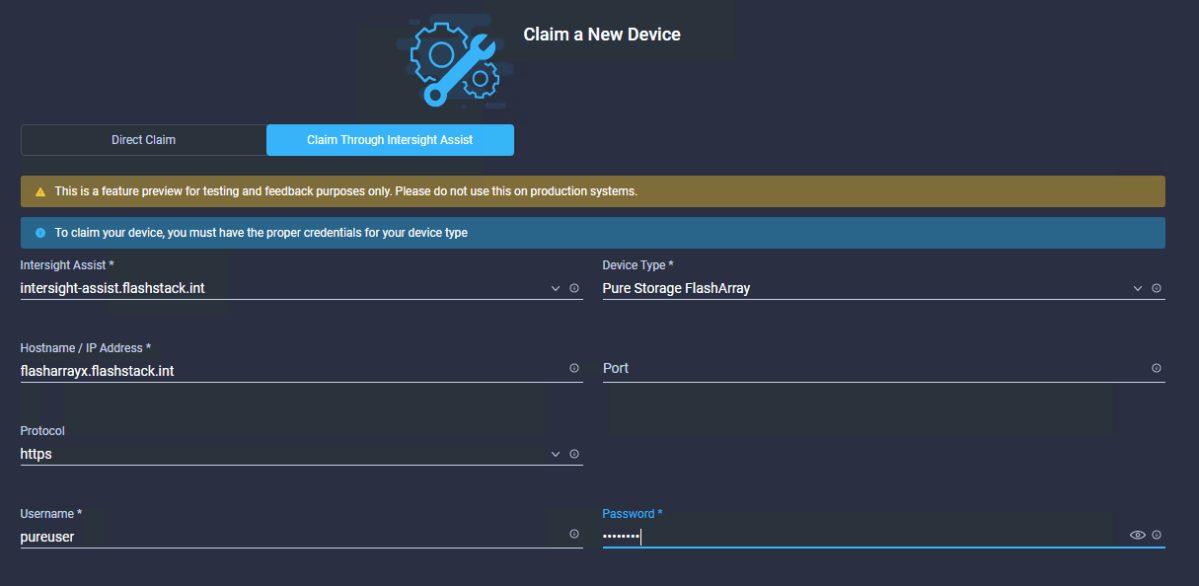Image resolution: width=1199 pixels, height=586 pixels.
Task: Click the Hostname / IP Address field
Action: coord(290,370)
